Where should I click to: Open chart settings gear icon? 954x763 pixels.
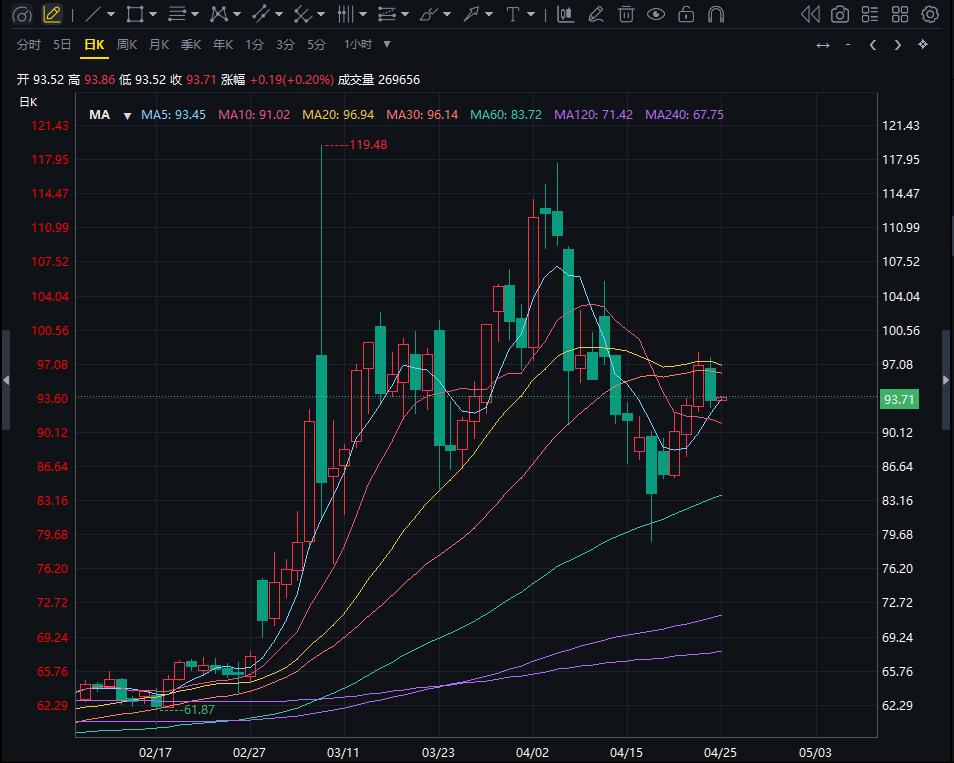coord(931,14)
